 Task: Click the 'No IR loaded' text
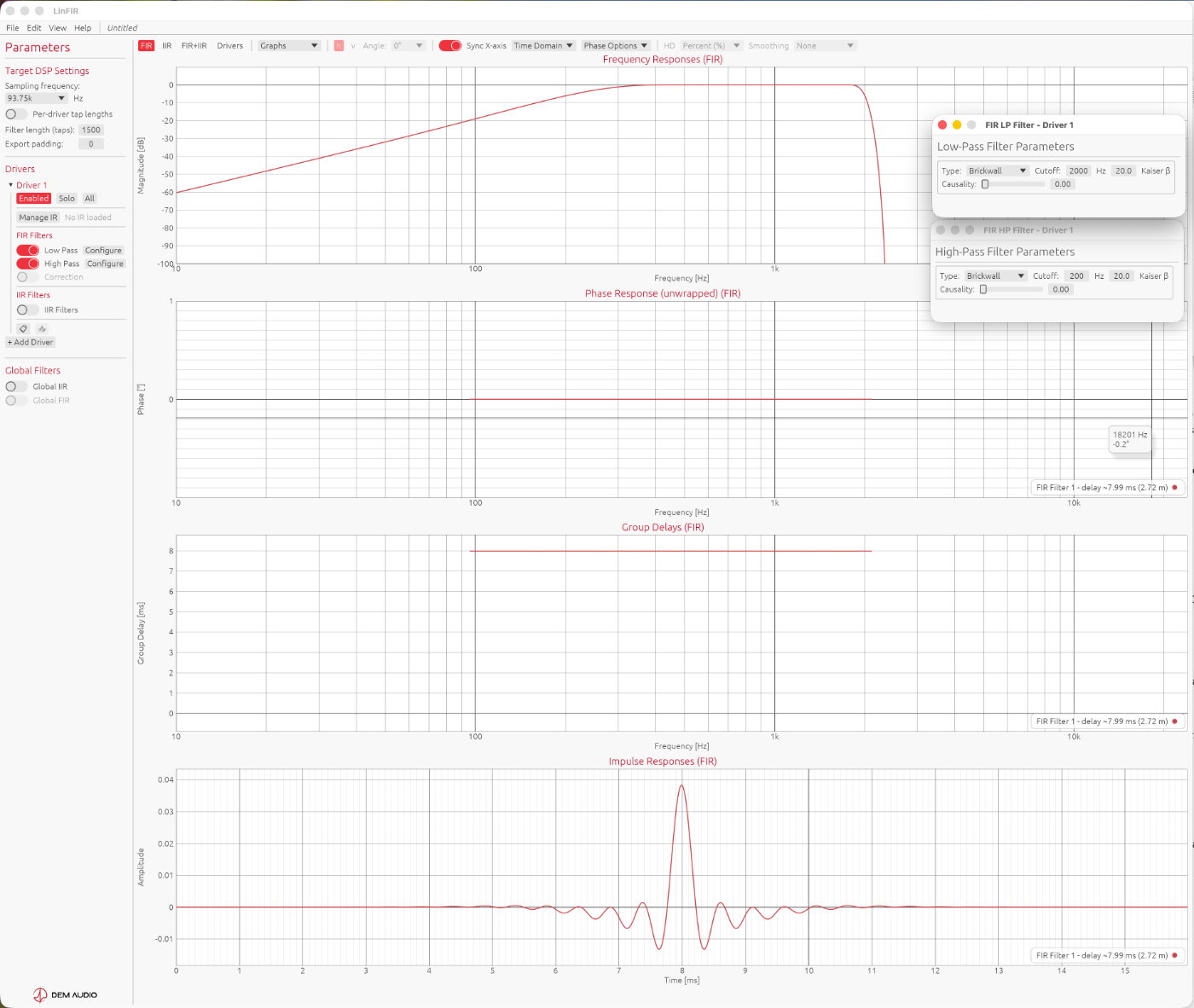coord(88,217)
